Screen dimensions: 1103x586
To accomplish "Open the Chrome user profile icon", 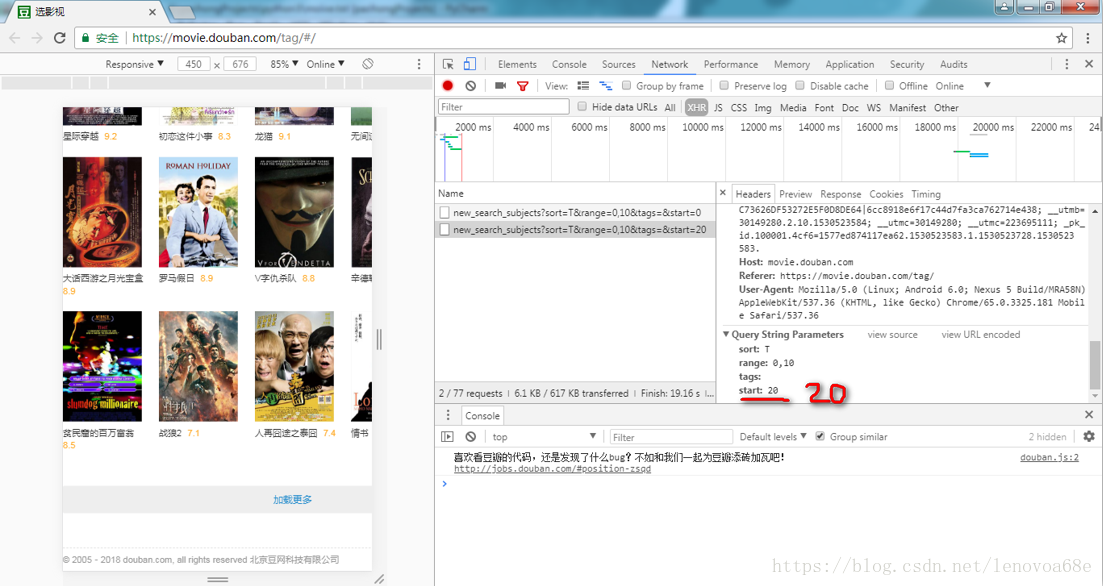I will (x=1004, y=7).
